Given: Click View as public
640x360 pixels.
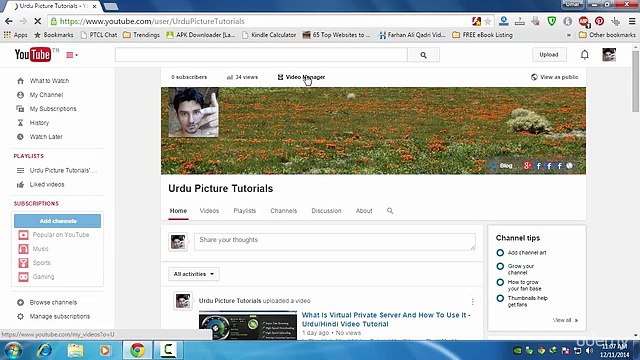Looking at the screenshot, I should pyautogui.click(x=554, y=77).
